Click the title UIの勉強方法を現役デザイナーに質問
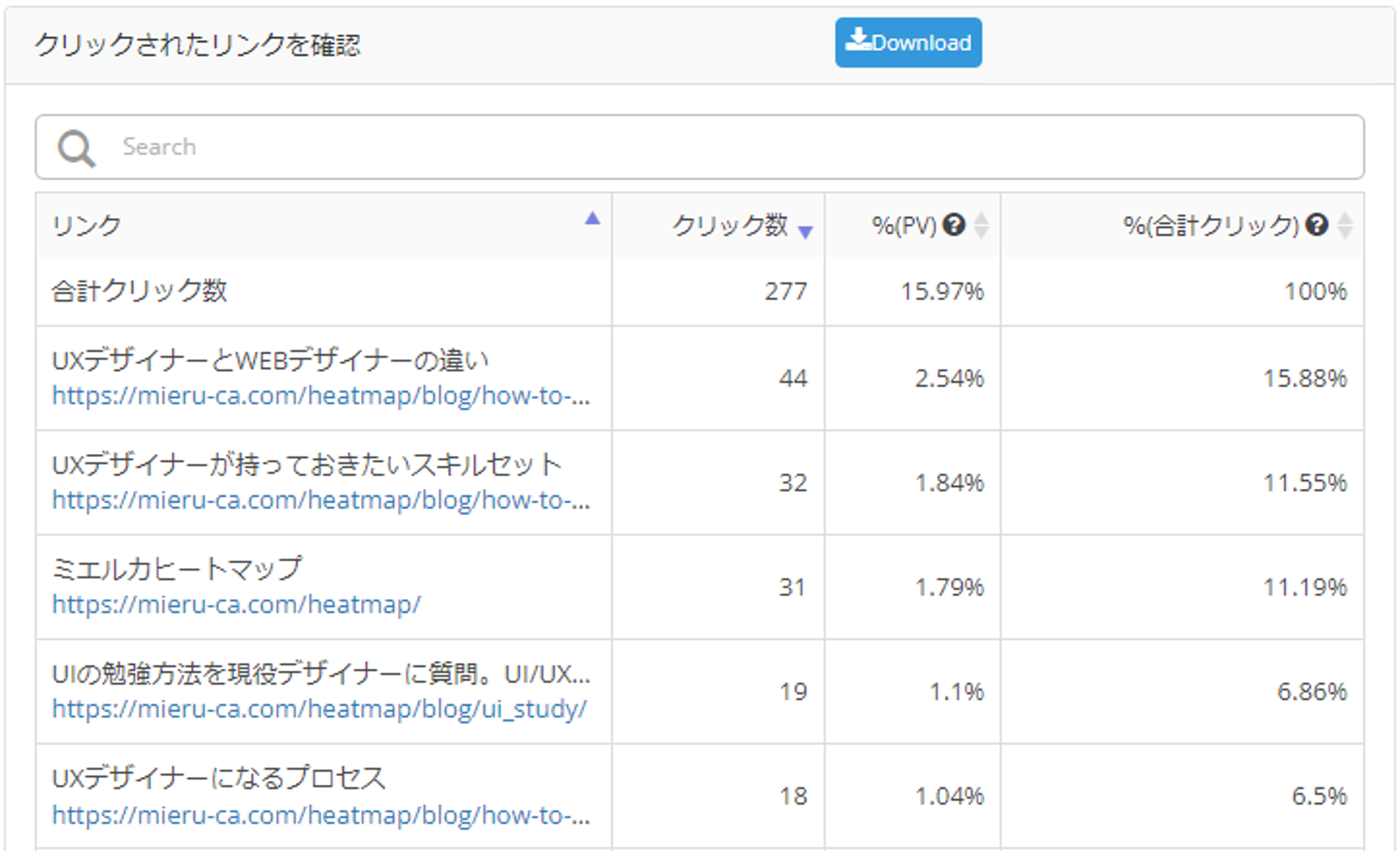Image resolution: width=1400 pixels, height=851 pixels. click(x=322, y=674)
